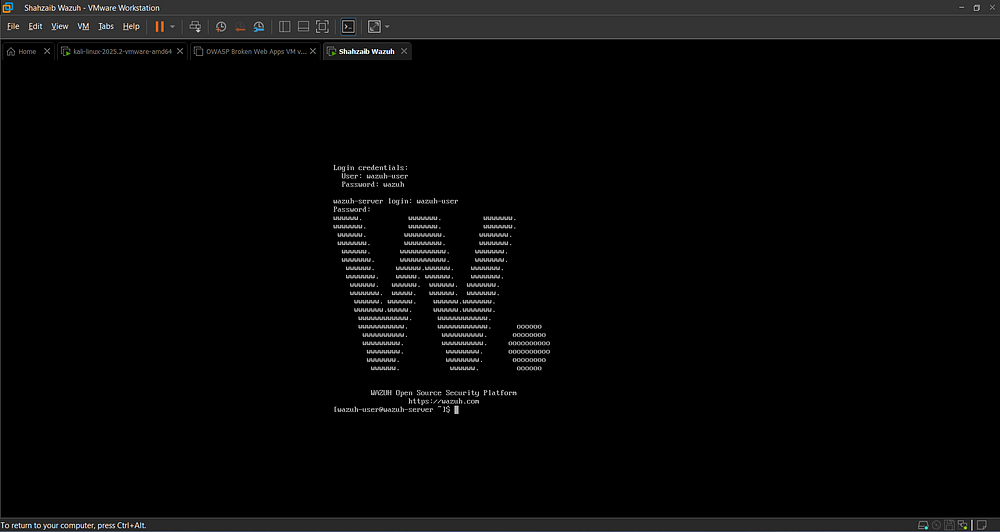
Task: Toggle the thumbnail bar layout icon
Action: tap(304, 26)
